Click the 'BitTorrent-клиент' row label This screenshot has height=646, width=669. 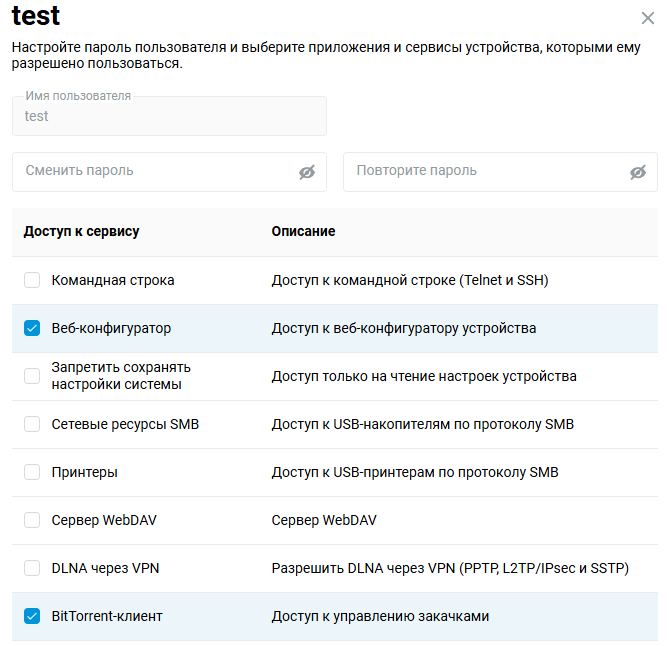[107, 616]
